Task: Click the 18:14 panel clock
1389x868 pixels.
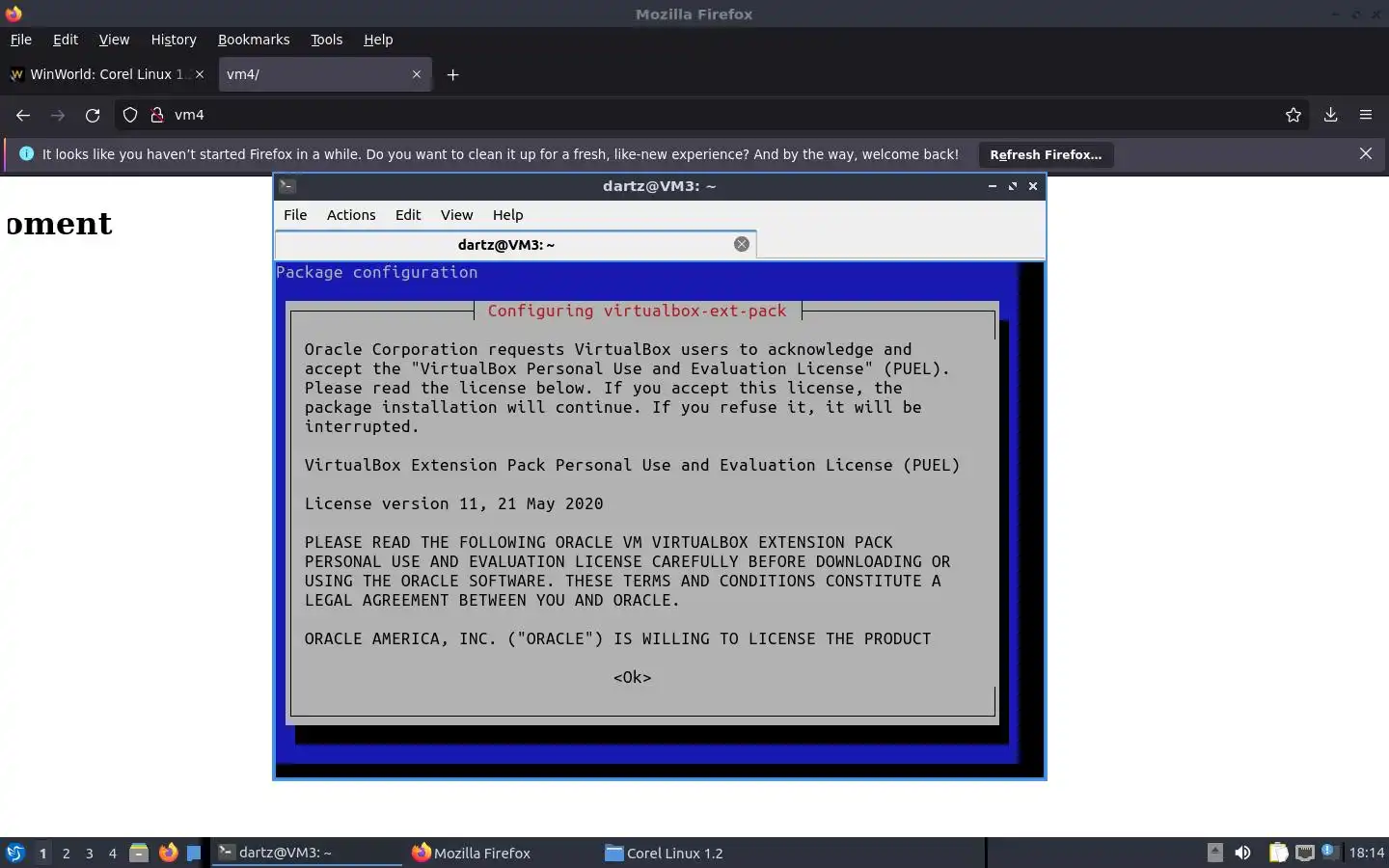Action: [1366, 853]
